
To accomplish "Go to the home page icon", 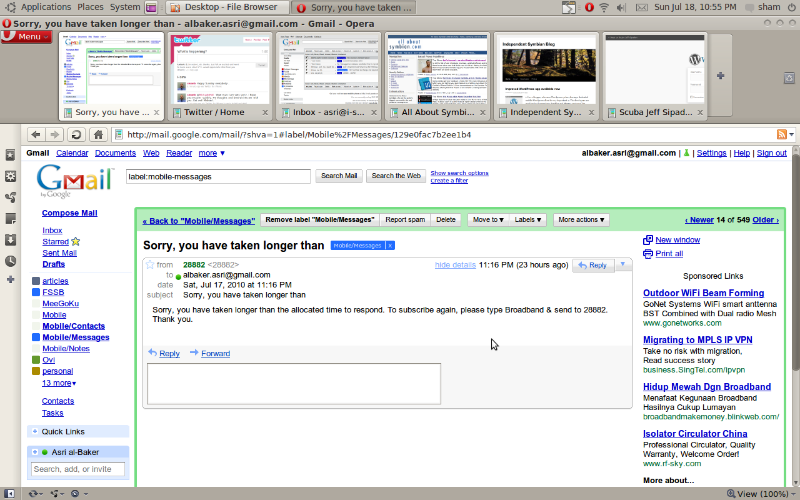I will (x=98, y=135).
